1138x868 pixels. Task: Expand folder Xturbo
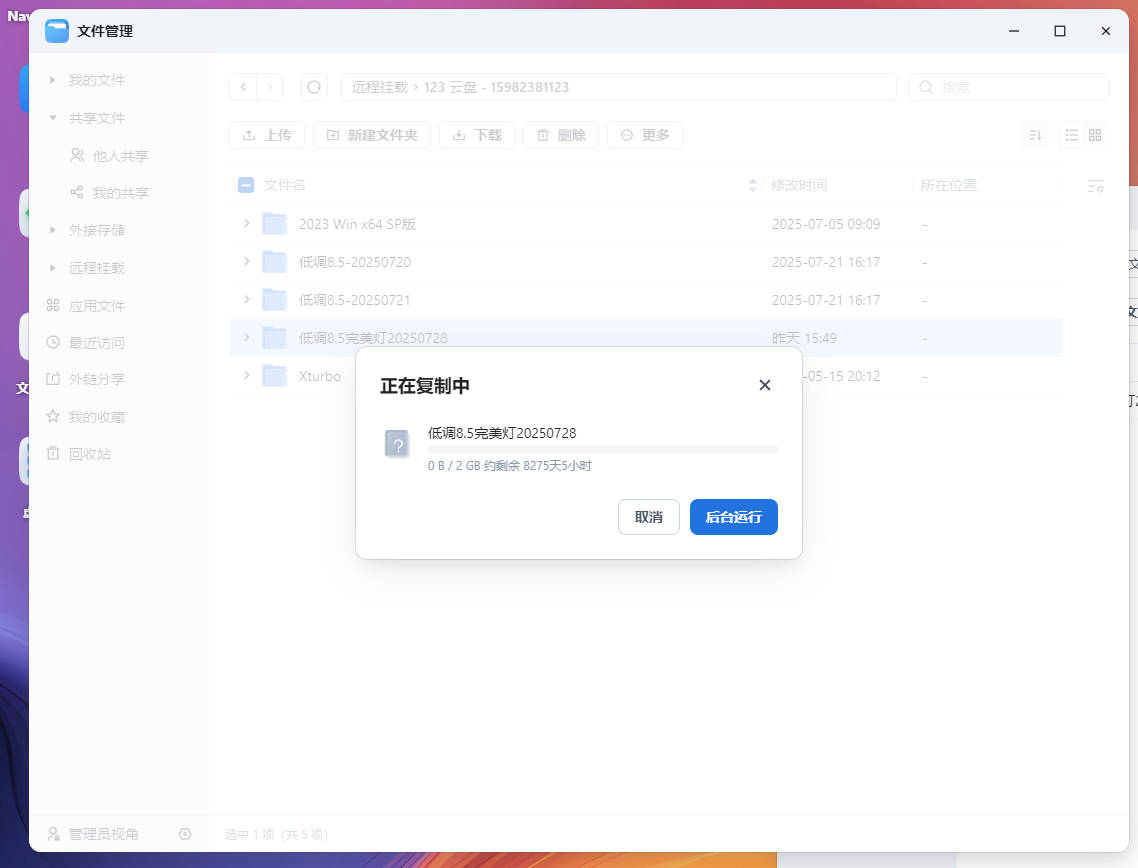click(x=247, y=375)
